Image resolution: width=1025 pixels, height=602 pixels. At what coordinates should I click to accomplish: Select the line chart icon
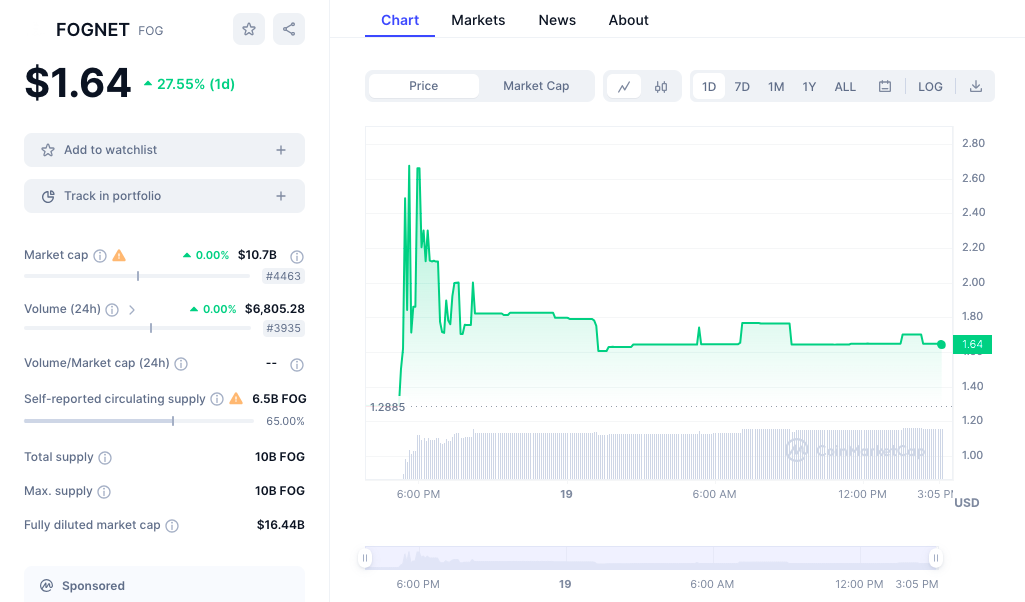point(624,86)
